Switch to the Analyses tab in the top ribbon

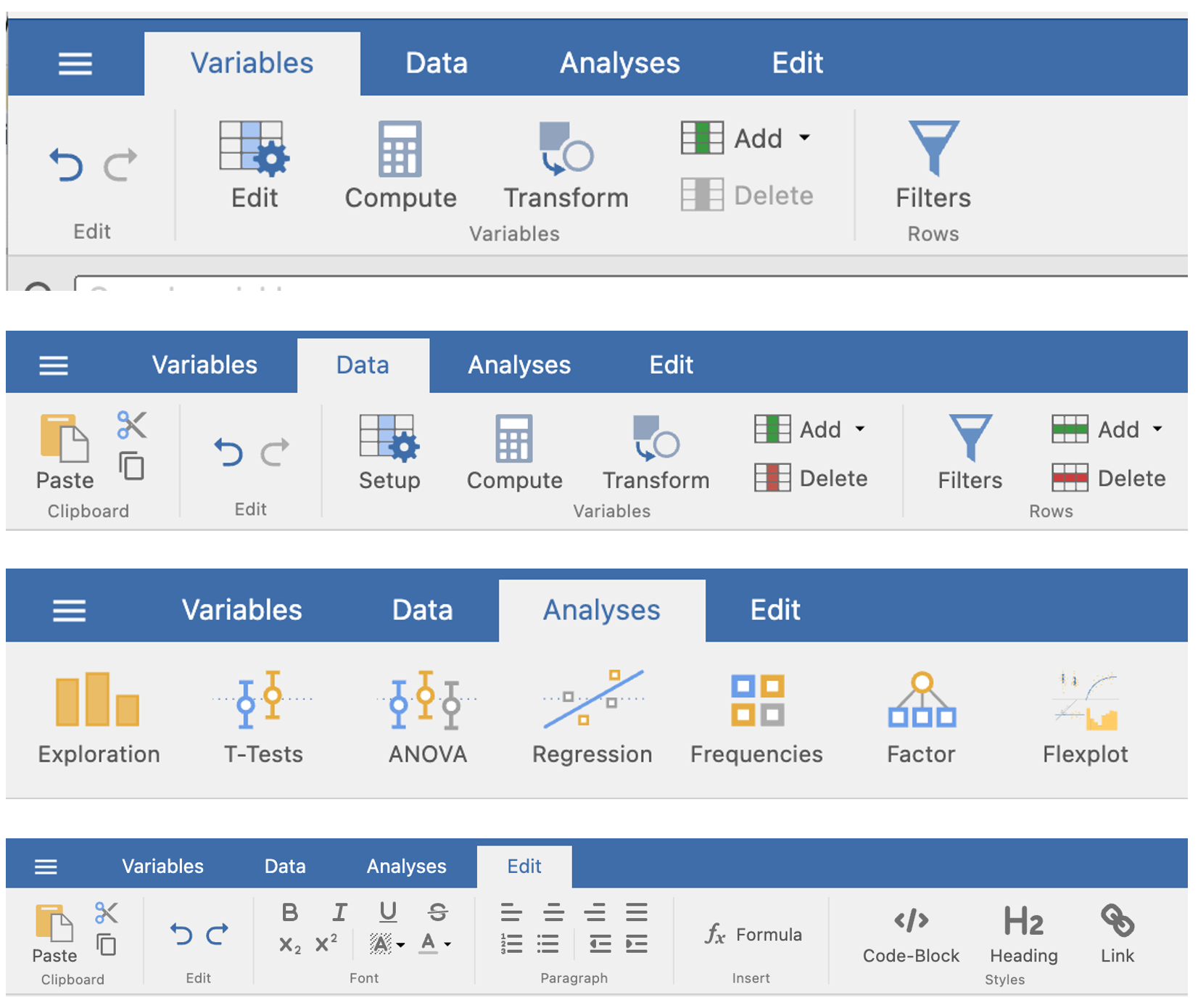[x=620, y=63]
